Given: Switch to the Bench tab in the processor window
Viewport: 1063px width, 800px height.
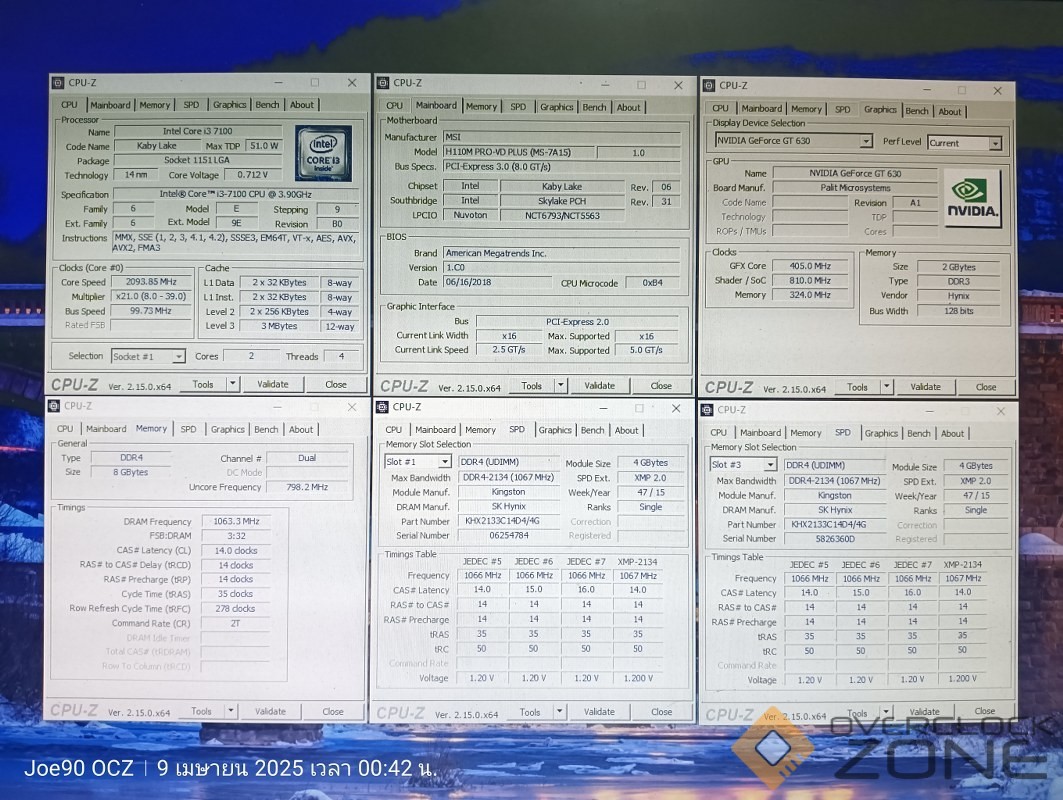Looking at the screenshot, I should 267,104.
